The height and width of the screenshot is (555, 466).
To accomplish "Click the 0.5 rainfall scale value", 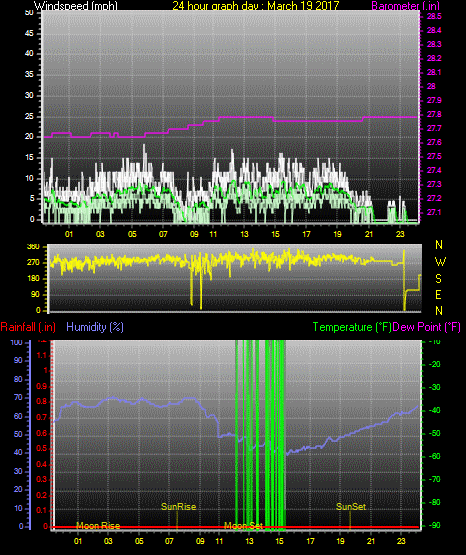I will (42, 448).
